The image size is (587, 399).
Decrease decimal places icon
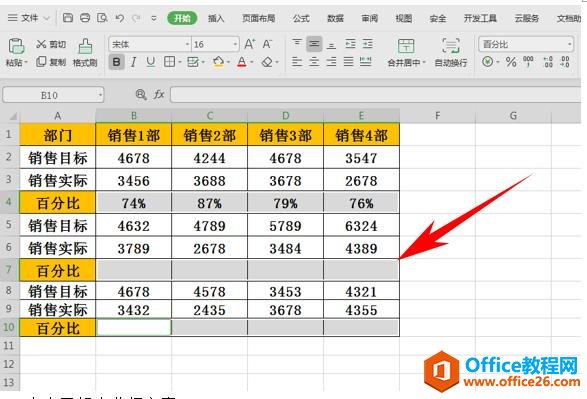tap(565, 62)
